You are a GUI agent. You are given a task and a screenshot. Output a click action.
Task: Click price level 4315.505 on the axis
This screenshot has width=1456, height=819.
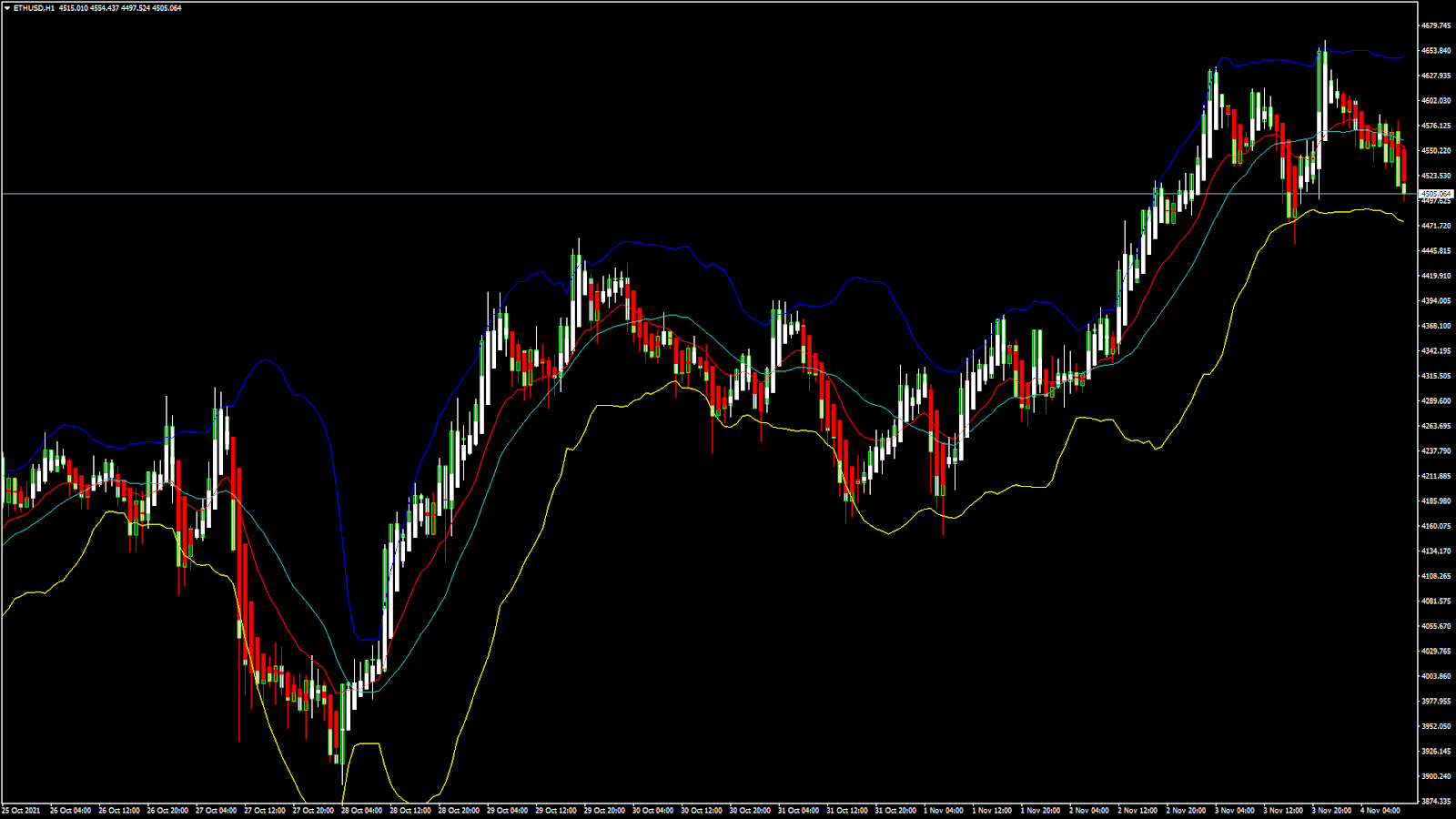point(1436,376)
